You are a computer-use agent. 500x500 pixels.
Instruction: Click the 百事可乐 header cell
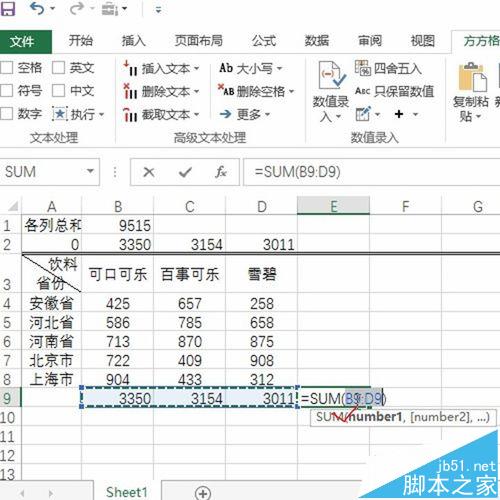coord(189,274)
